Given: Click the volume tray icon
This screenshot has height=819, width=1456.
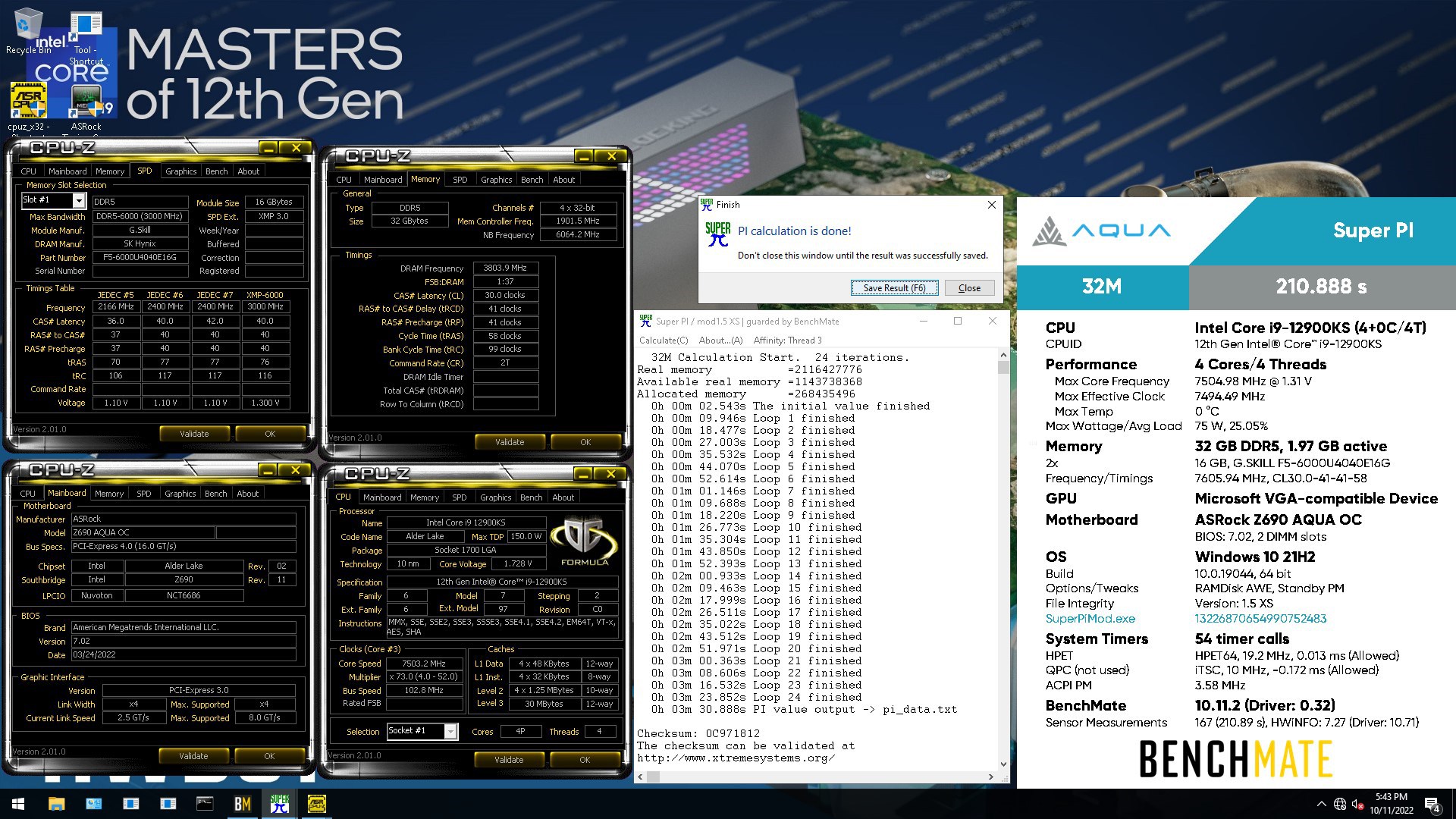Looking at the screenshot, I should click(x=1358, y=804).
